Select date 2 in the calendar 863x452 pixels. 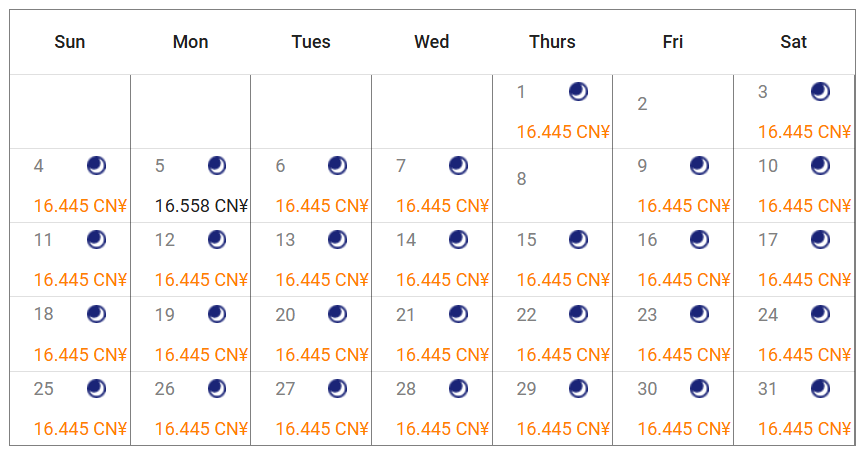642,104
